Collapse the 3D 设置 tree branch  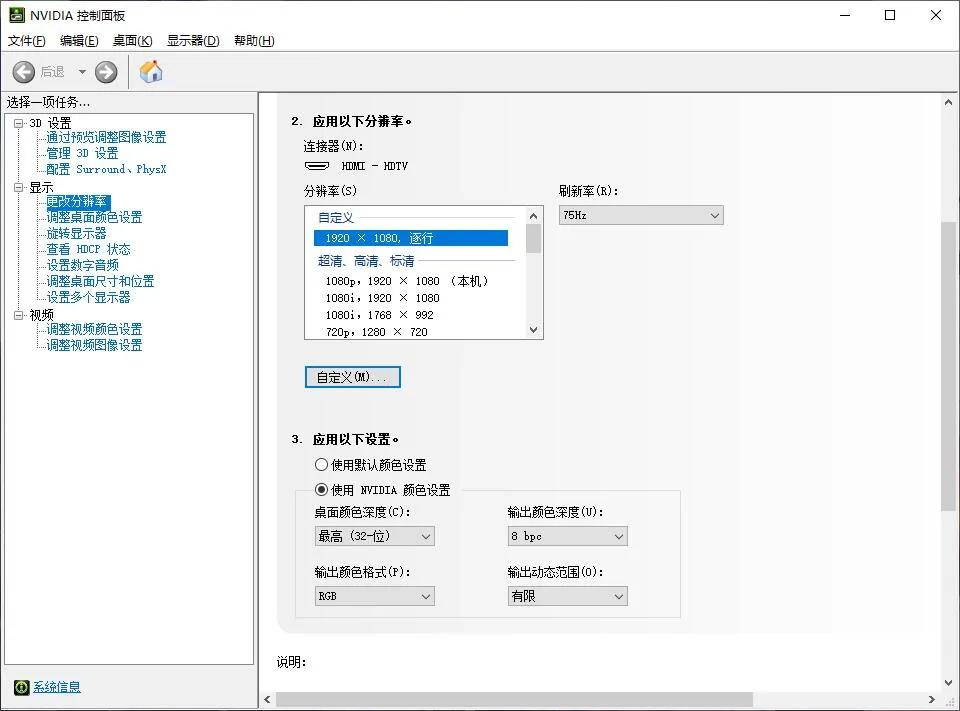pos(19,122)
